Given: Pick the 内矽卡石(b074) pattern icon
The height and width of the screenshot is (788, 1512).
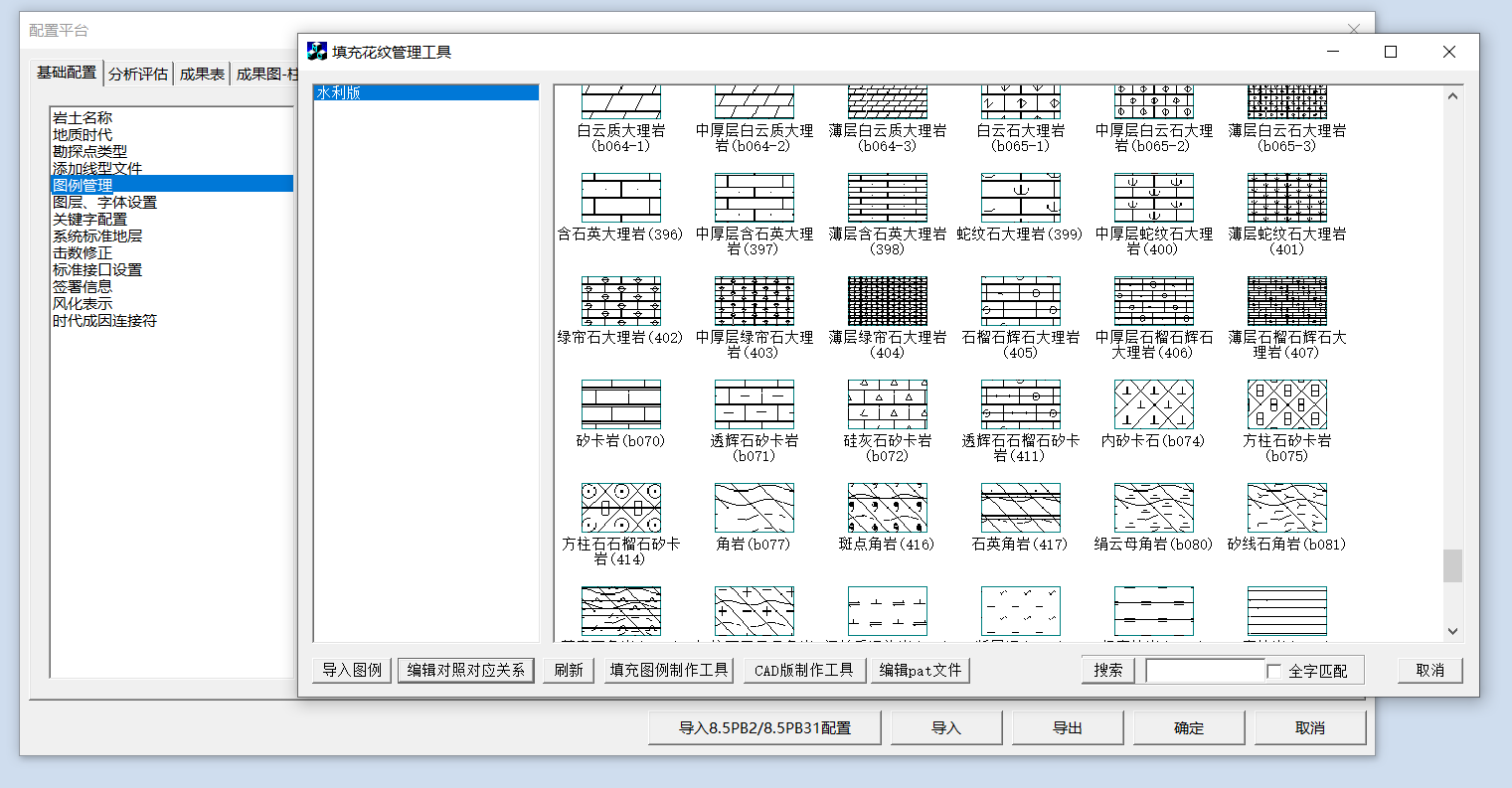Looking at the screenshot, I should pyautogui.click(x=1153, y=404).
